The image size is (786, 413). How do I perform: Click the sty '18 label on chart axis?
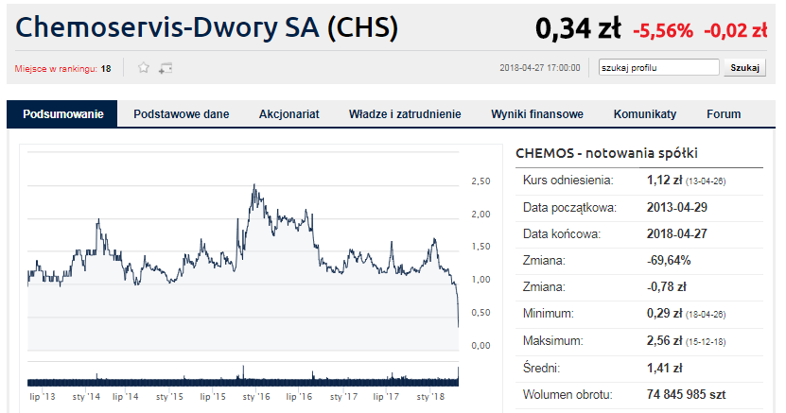430,396
